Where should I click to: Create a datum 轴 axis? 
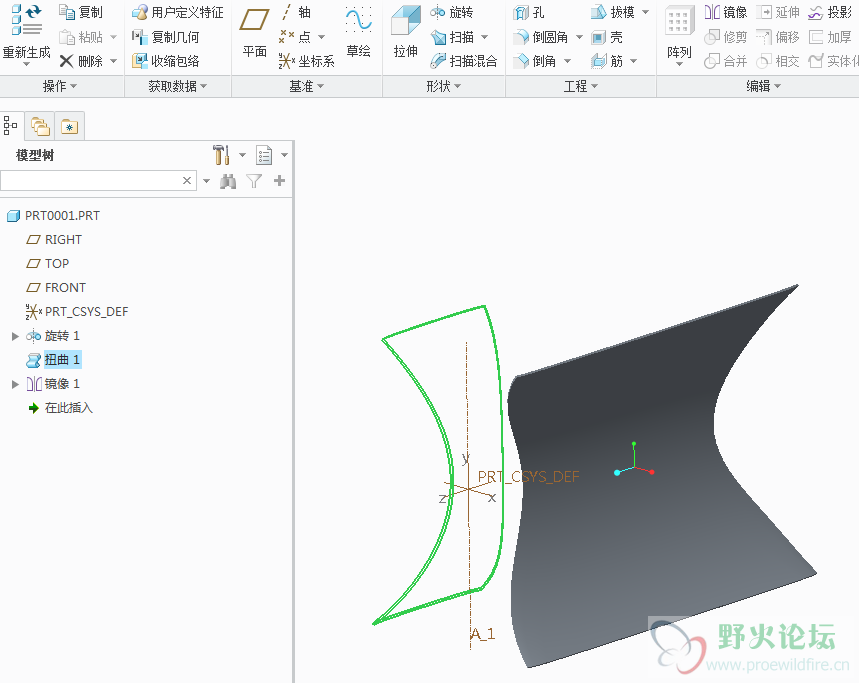tap(296, 12)
